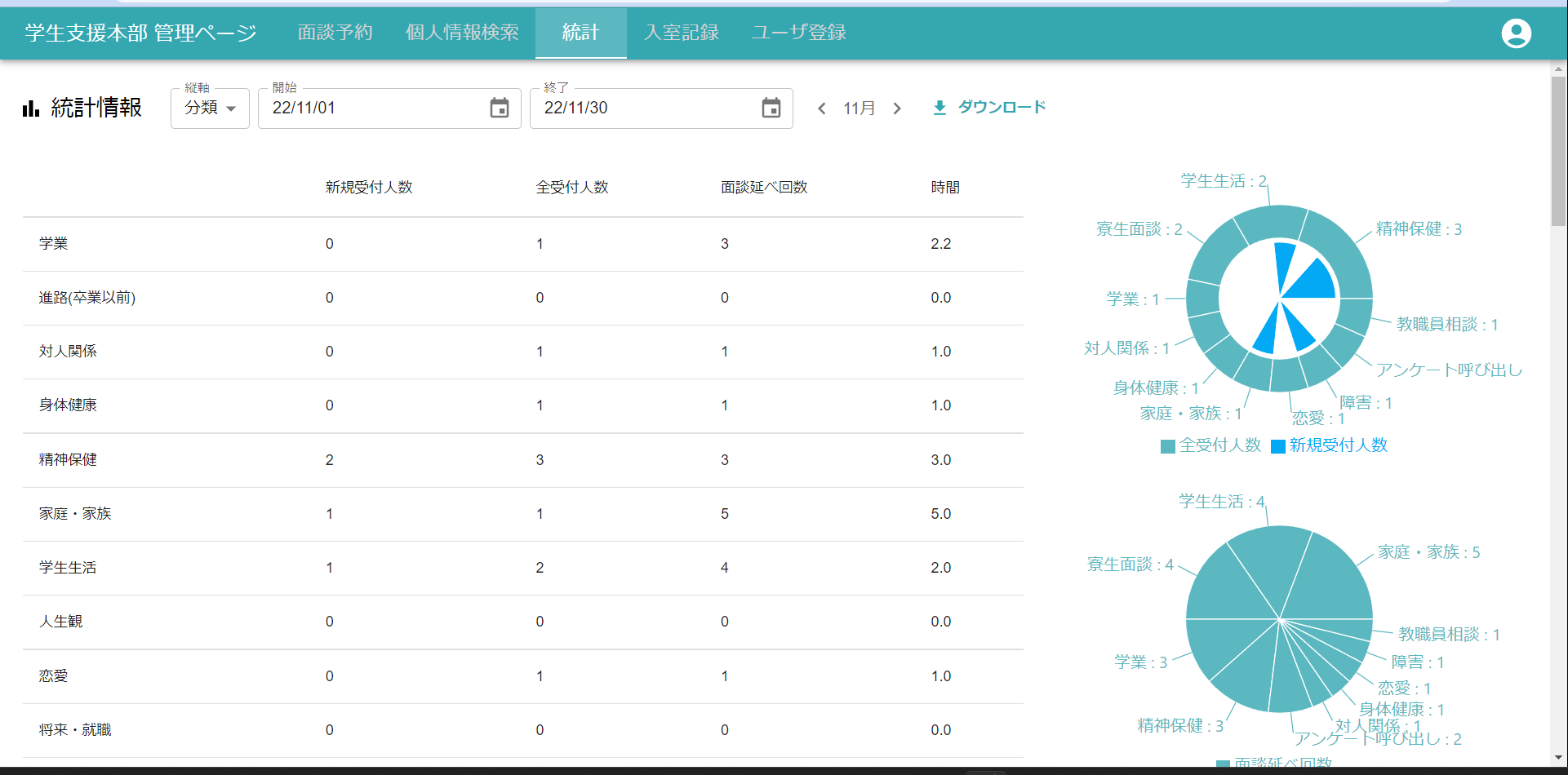
Task: Select the 身体健康 row label
Action: (68, 405)
